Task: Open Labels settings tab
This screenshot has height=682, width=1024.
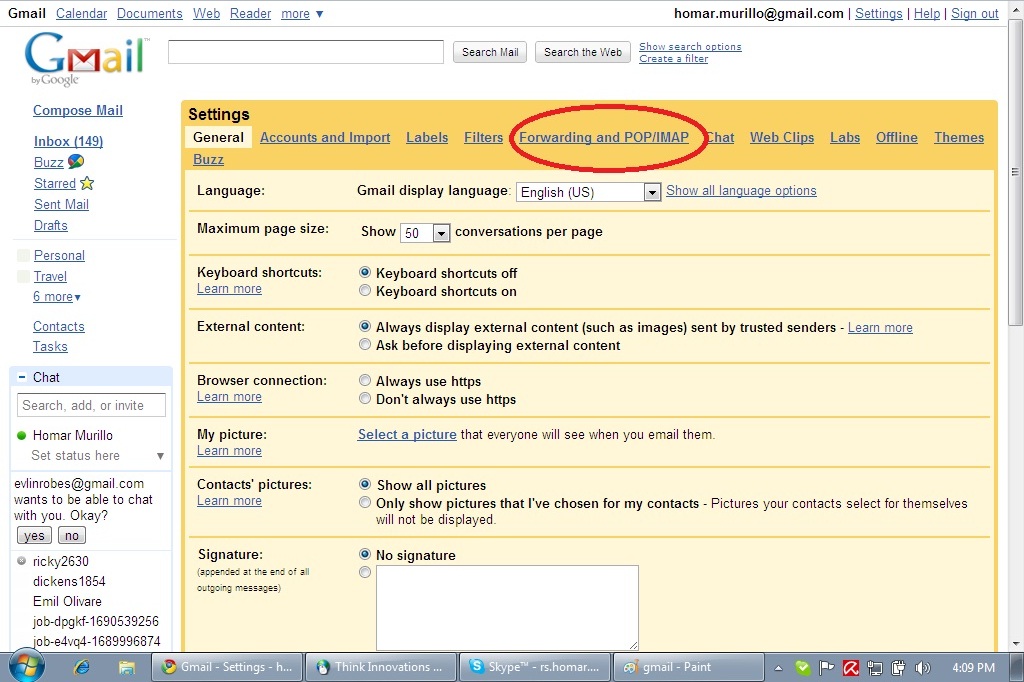Action: 427,138
